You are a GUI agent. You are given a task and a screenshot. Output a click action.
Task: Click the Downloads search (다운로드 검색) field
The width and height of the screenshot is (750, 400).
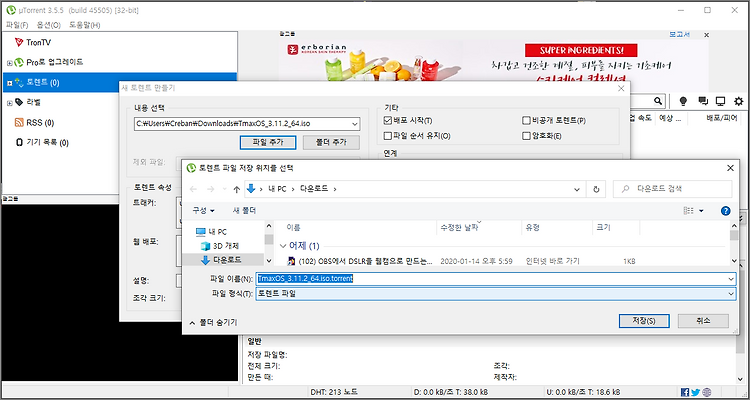pyautogui.click(x=673, y=189)
